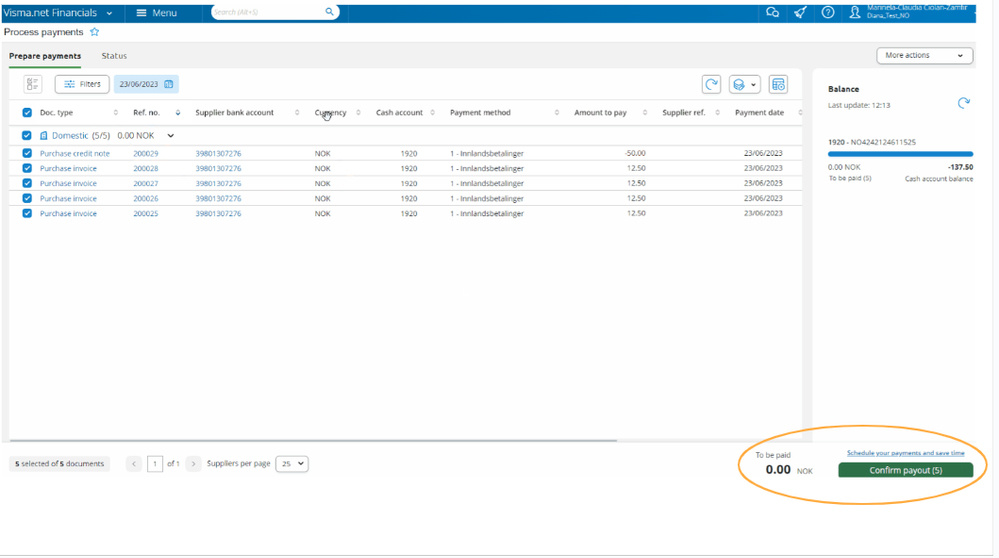Click the -50.00 amount cell
999x558 pixels.
[x=635, y=154]
